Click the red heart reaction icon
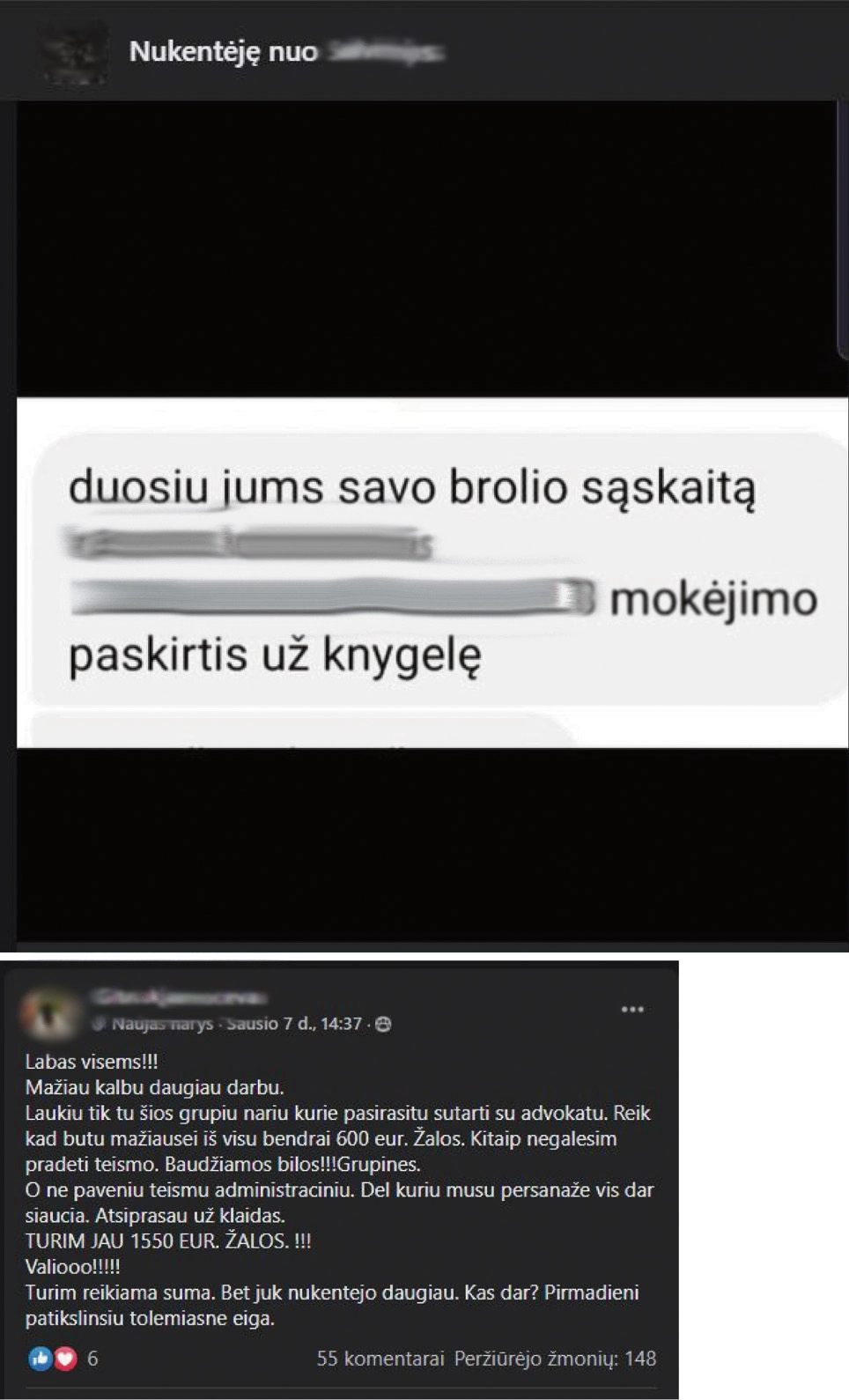The height and width of the screenshot is (1400, 849). point(65,1359)
